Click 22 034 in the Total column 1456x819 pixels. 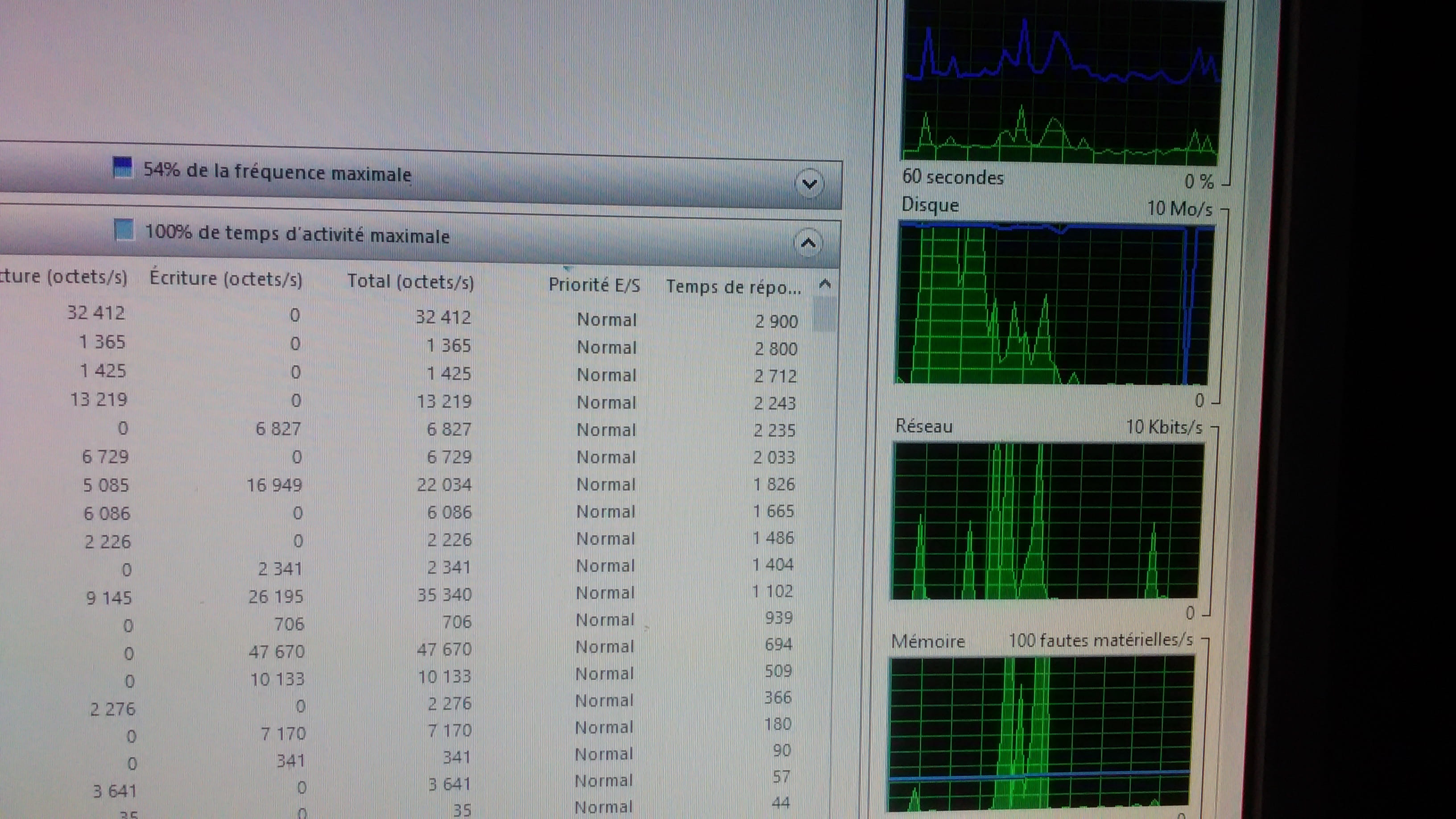click(444, 485)
